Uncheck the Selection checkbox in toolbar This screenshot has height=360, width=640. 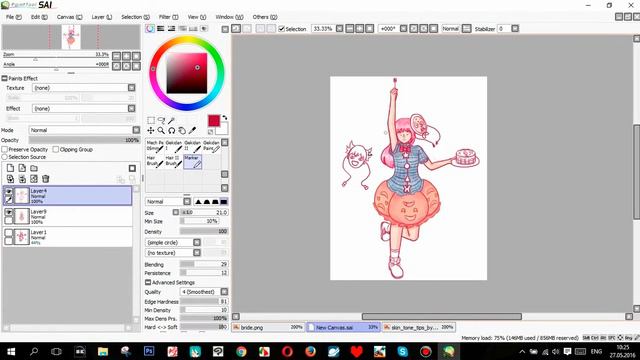(281, 29)
